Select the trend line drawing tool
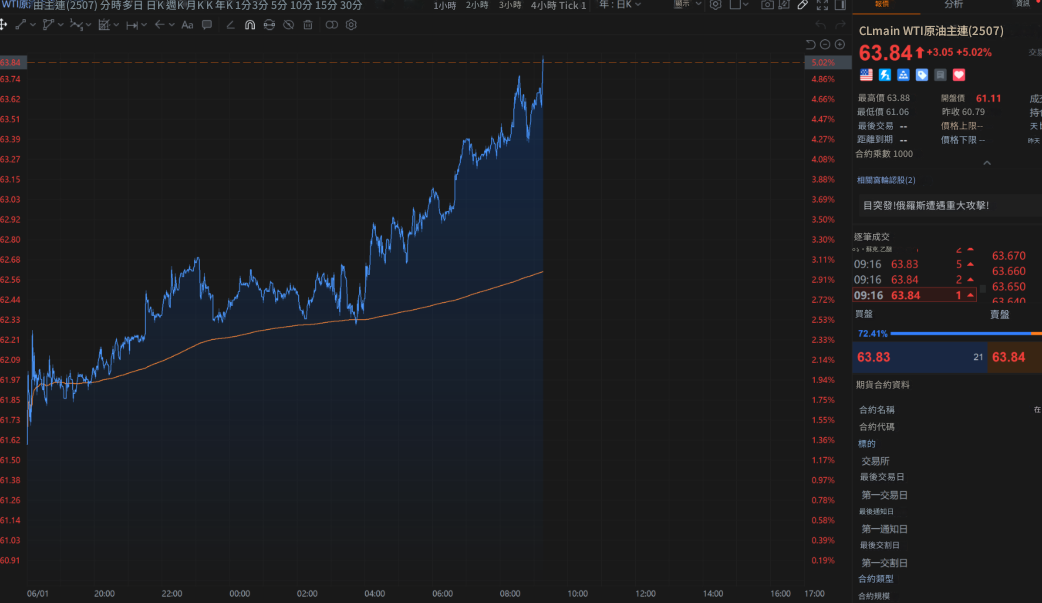1042x603 pixels. click(x=21, y=25)
